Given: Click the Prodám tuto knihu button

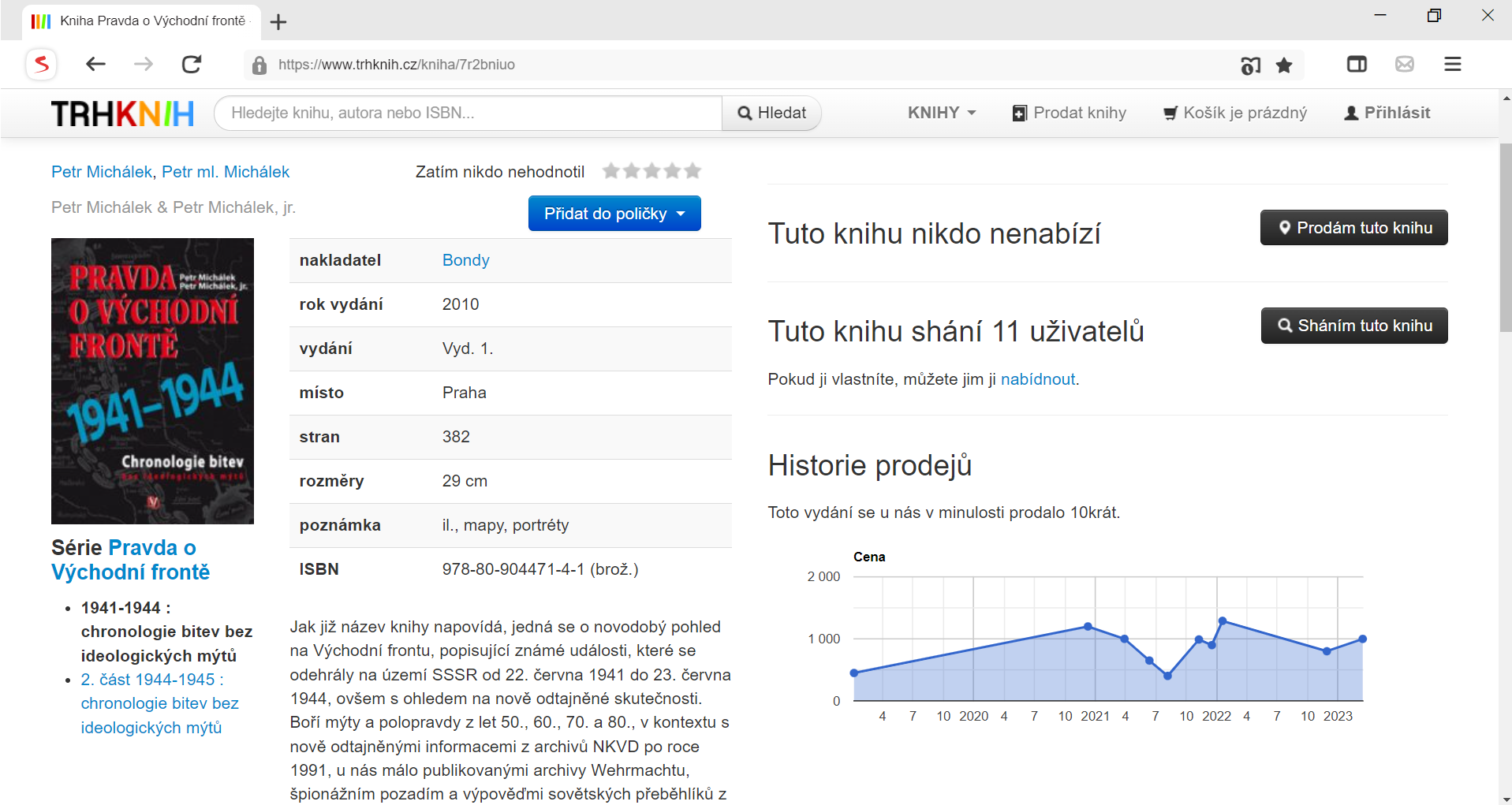Looking at the screenshot, I should (1353, 228).
